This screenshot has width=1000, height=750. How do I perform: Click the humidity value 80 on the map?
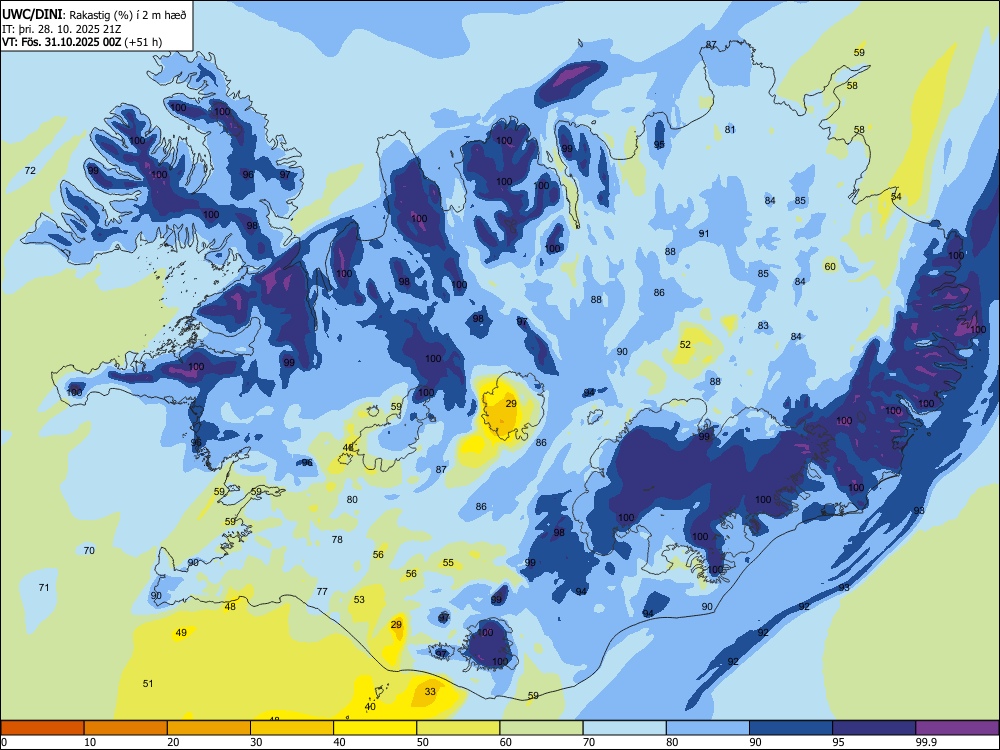click(x=352, y=499)
